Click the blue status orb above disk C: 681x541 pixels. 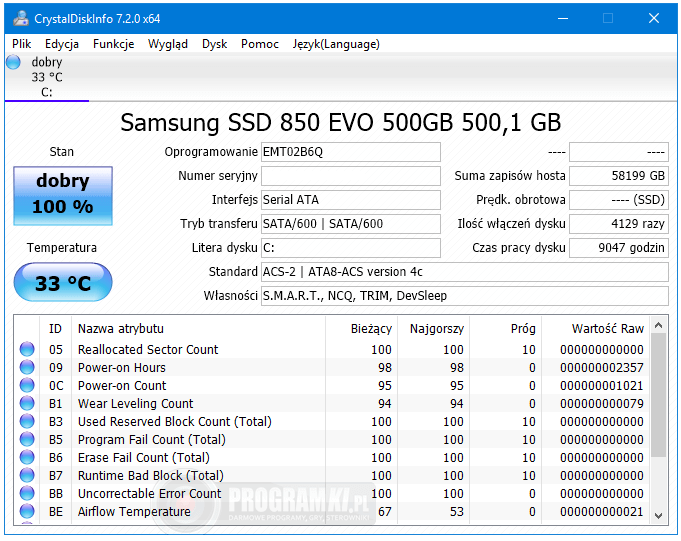point(13,62)
